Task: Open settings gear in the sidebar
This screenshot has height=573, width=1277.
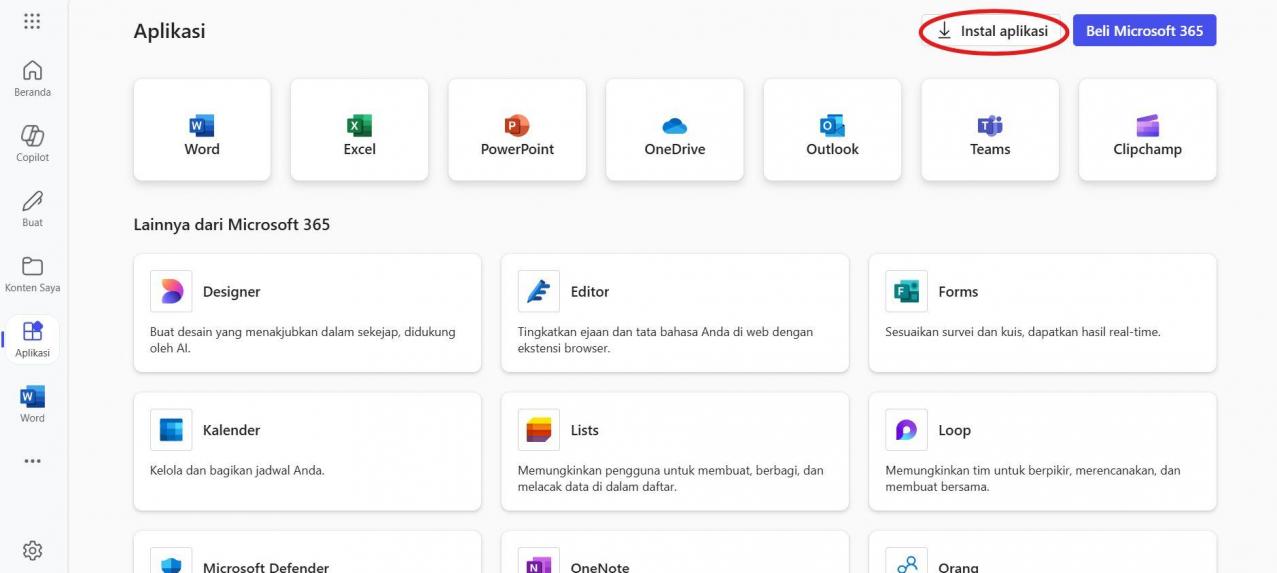Action: click(32, 550)
